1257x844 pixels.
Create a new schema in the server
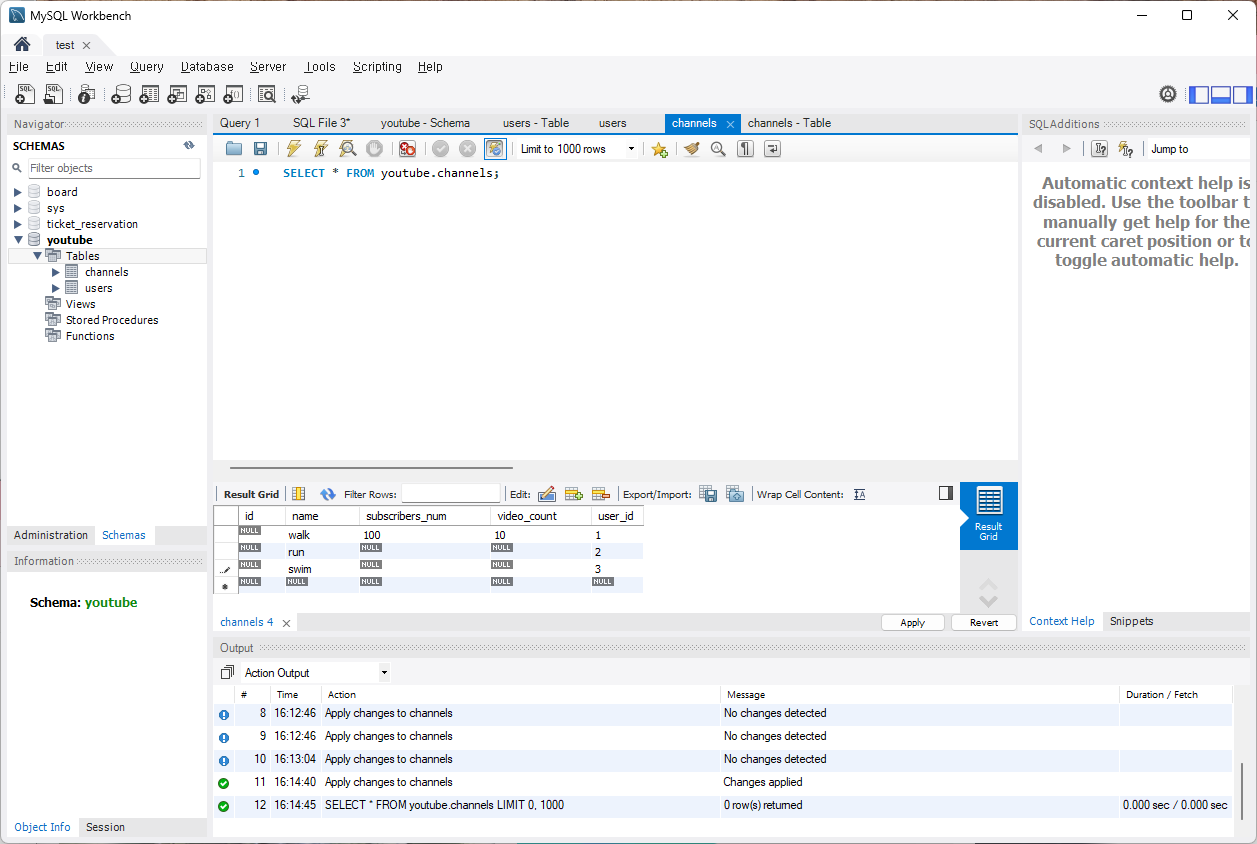pyautogui.click(x=121, y=94)
